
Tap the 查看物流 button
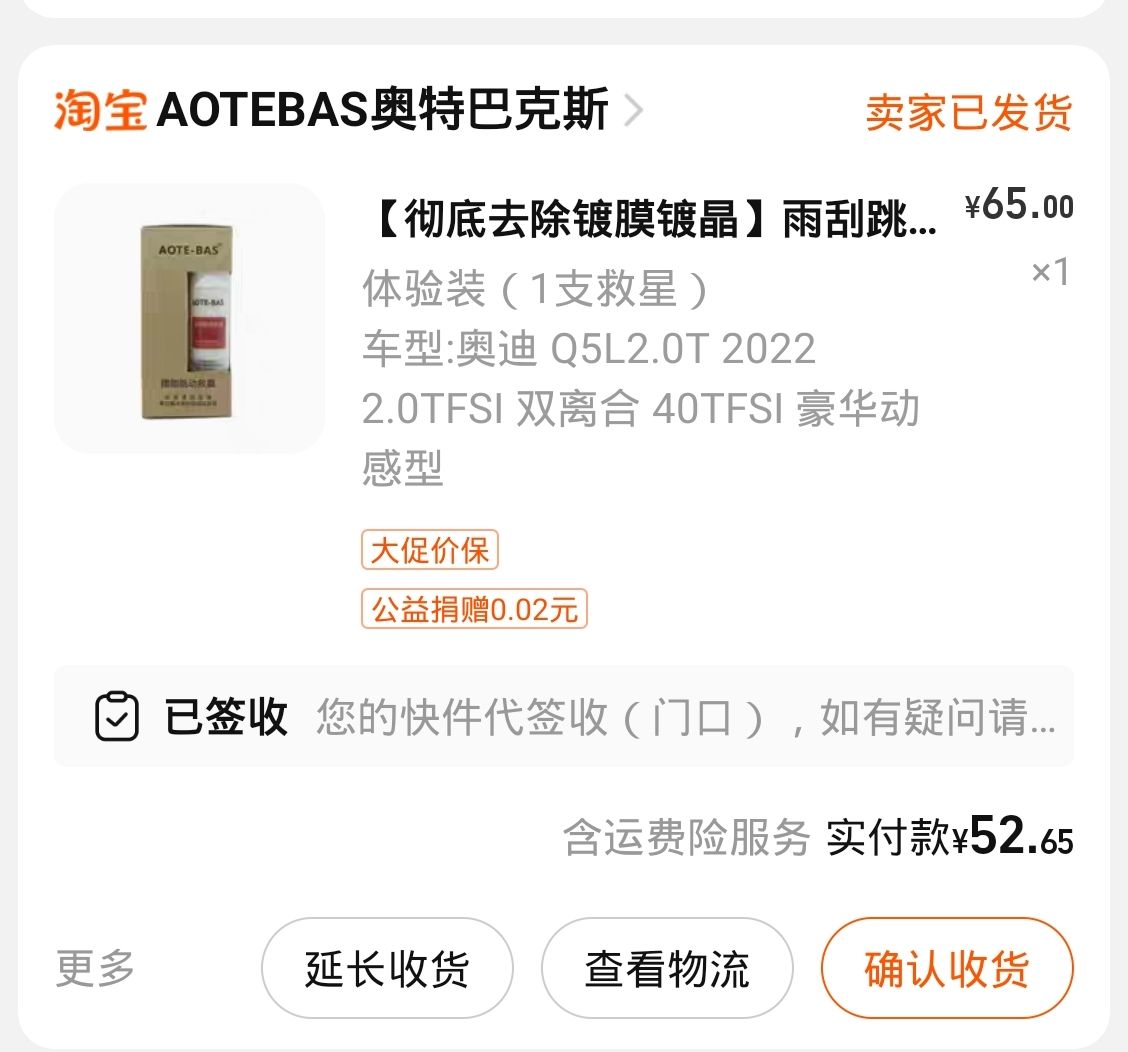tap(667, 968)
